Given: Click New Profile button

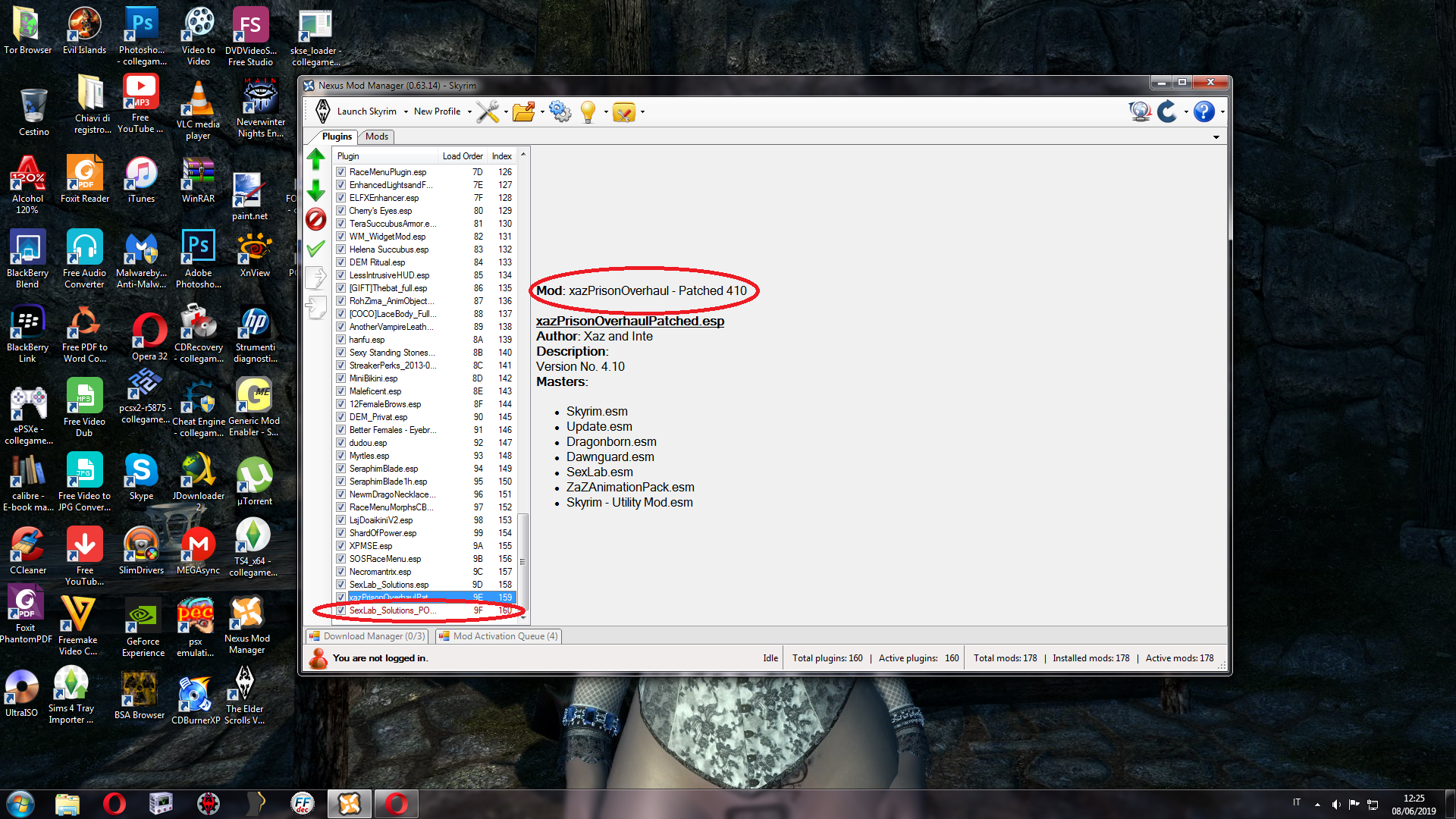Looking at the screenshot, I should 438,111.
